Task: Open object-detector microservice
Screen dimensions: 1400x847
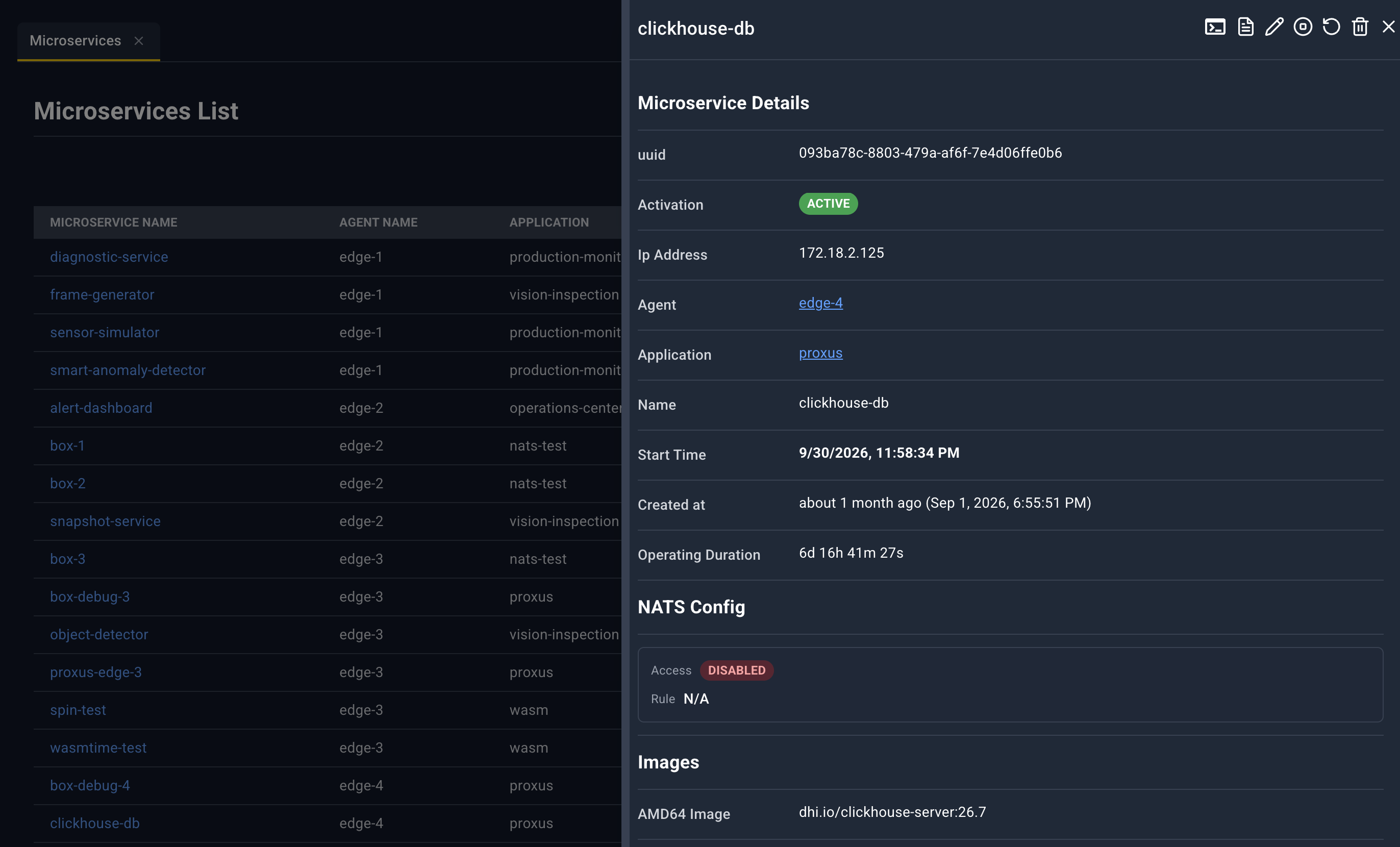Action: 99,635
